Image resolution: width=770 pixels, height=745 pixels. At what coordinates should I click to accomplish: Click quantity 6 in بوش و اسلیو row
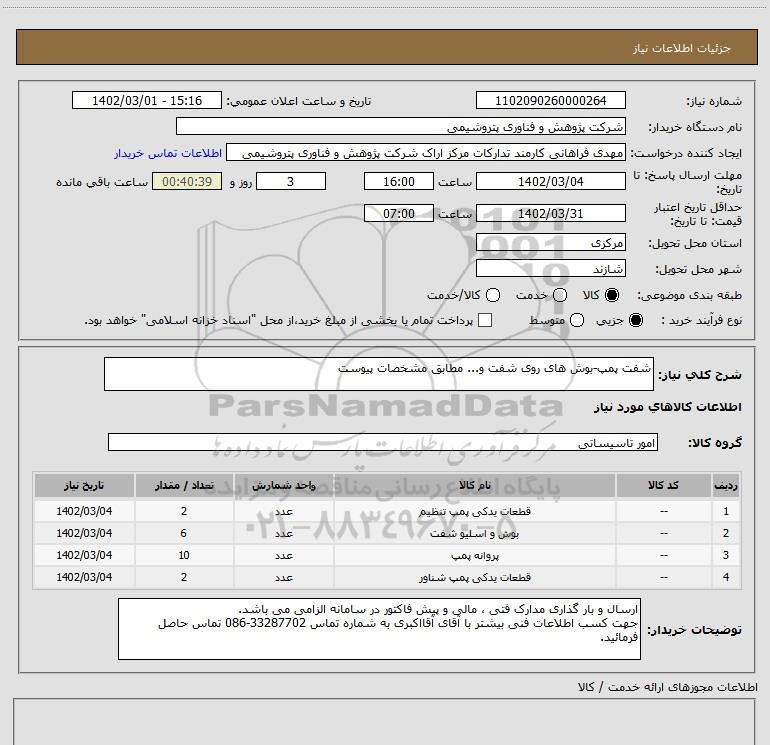[184, 533]
